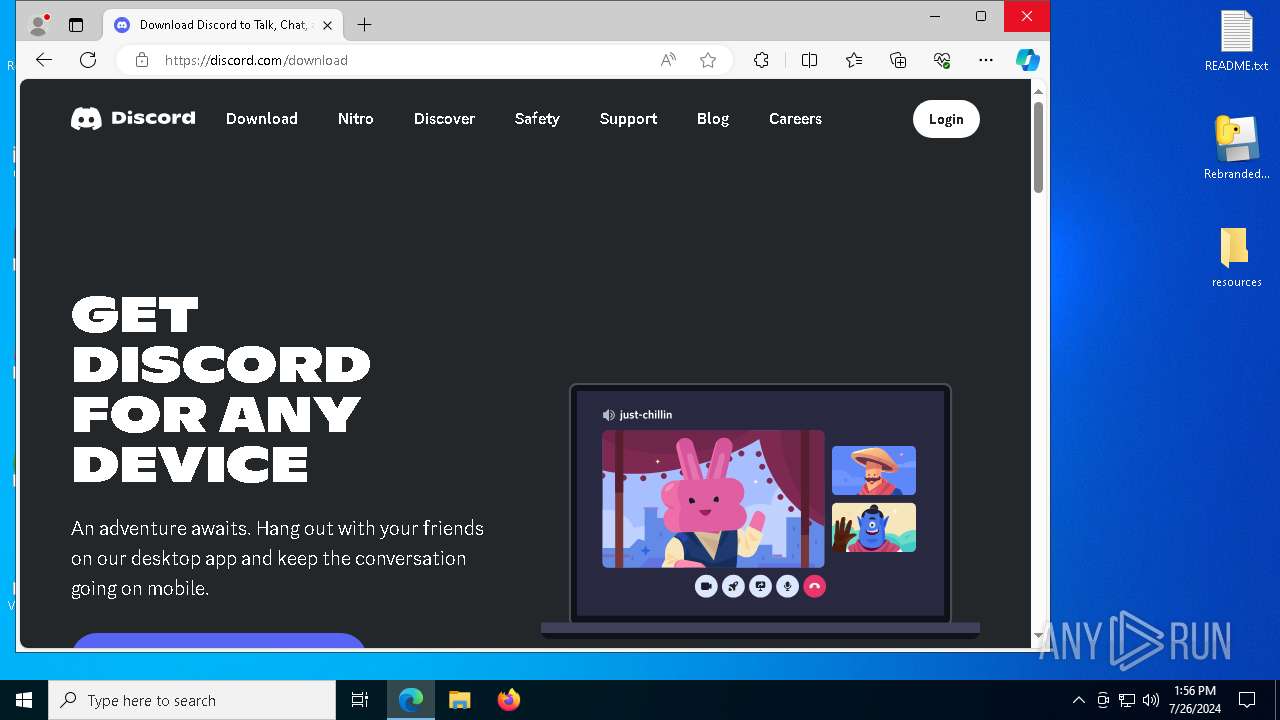Open README.txt desktop file
Screen dimensions: 1280x720
1236,41
